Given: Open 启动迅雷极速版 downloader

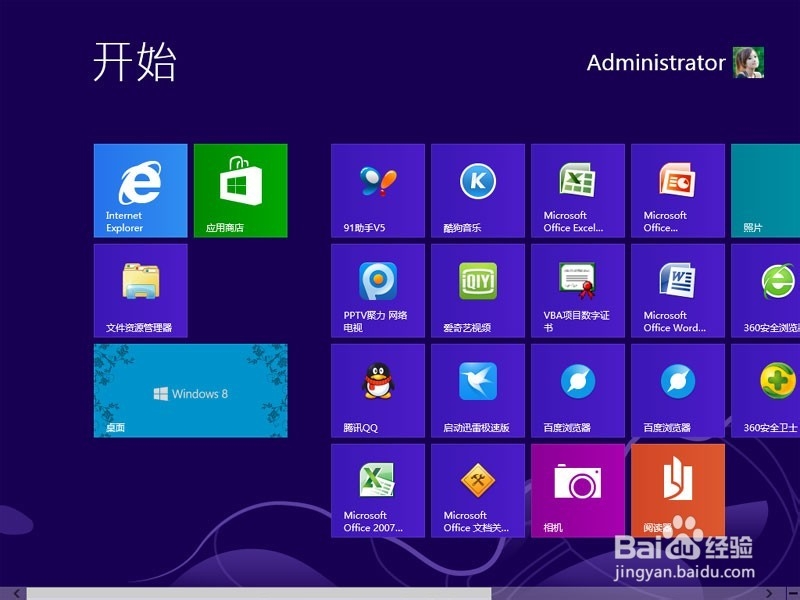Looking at the screenshot, I should click(x=477, y=390).
